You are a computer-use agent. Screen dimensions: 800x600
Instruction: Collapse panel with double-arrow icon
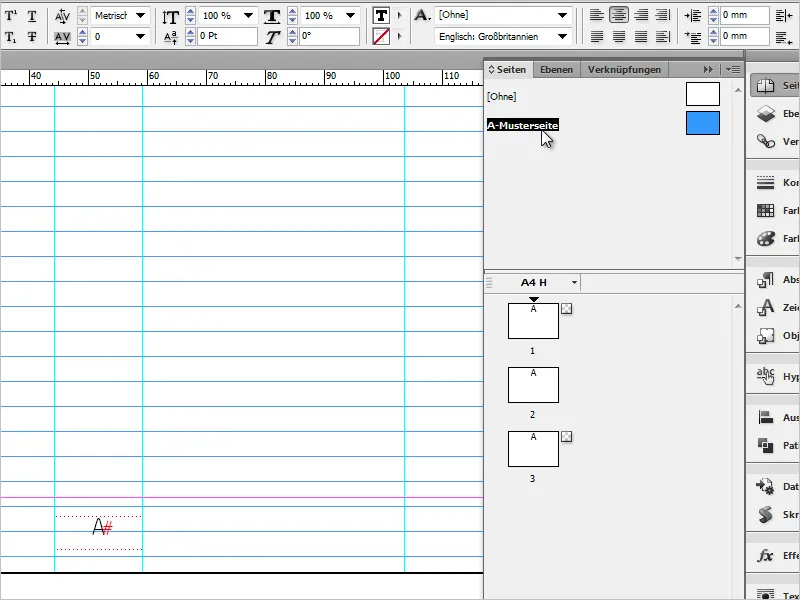click(x=708, y=69)
